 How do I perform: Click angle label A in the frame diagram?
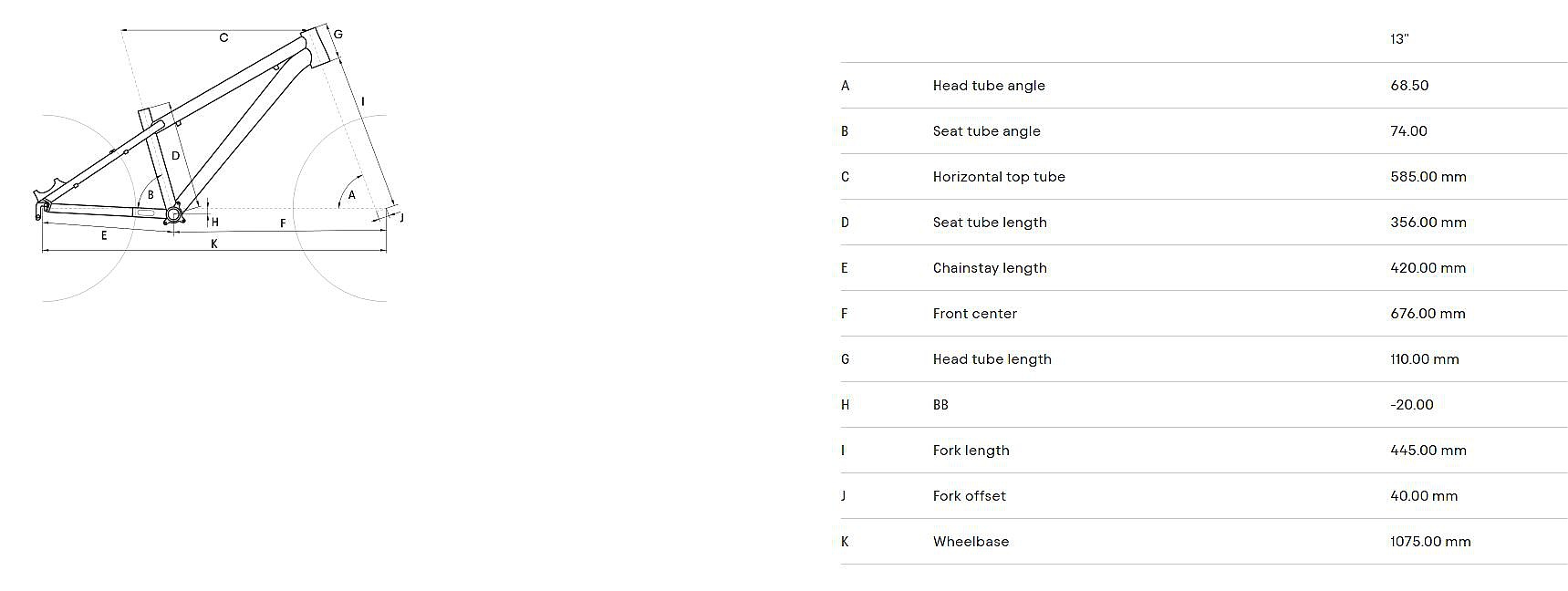(x=352, y=195)
